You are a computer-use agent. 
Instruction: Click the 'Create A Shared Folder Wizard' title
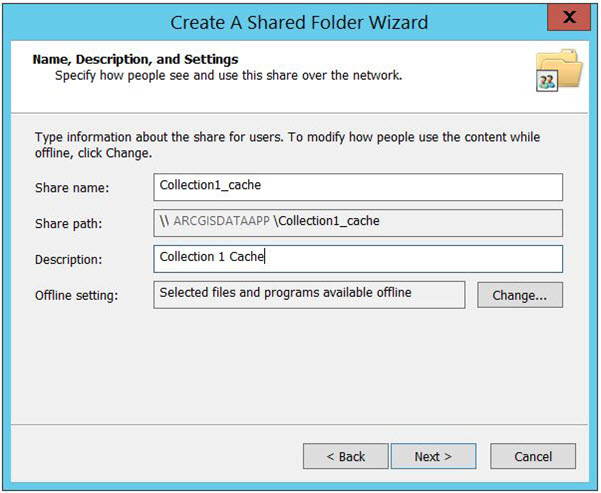[299, 22]
